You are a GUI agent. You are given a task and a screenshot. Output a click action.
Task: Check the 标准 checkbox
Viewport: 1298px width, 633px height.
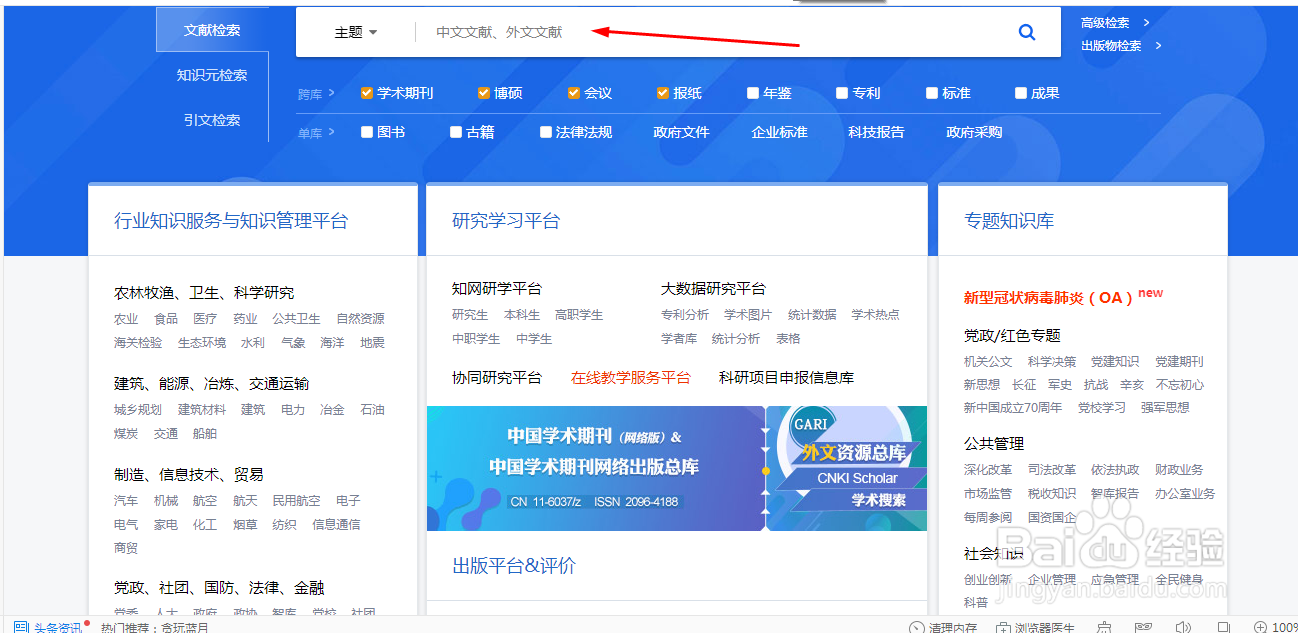932,93
